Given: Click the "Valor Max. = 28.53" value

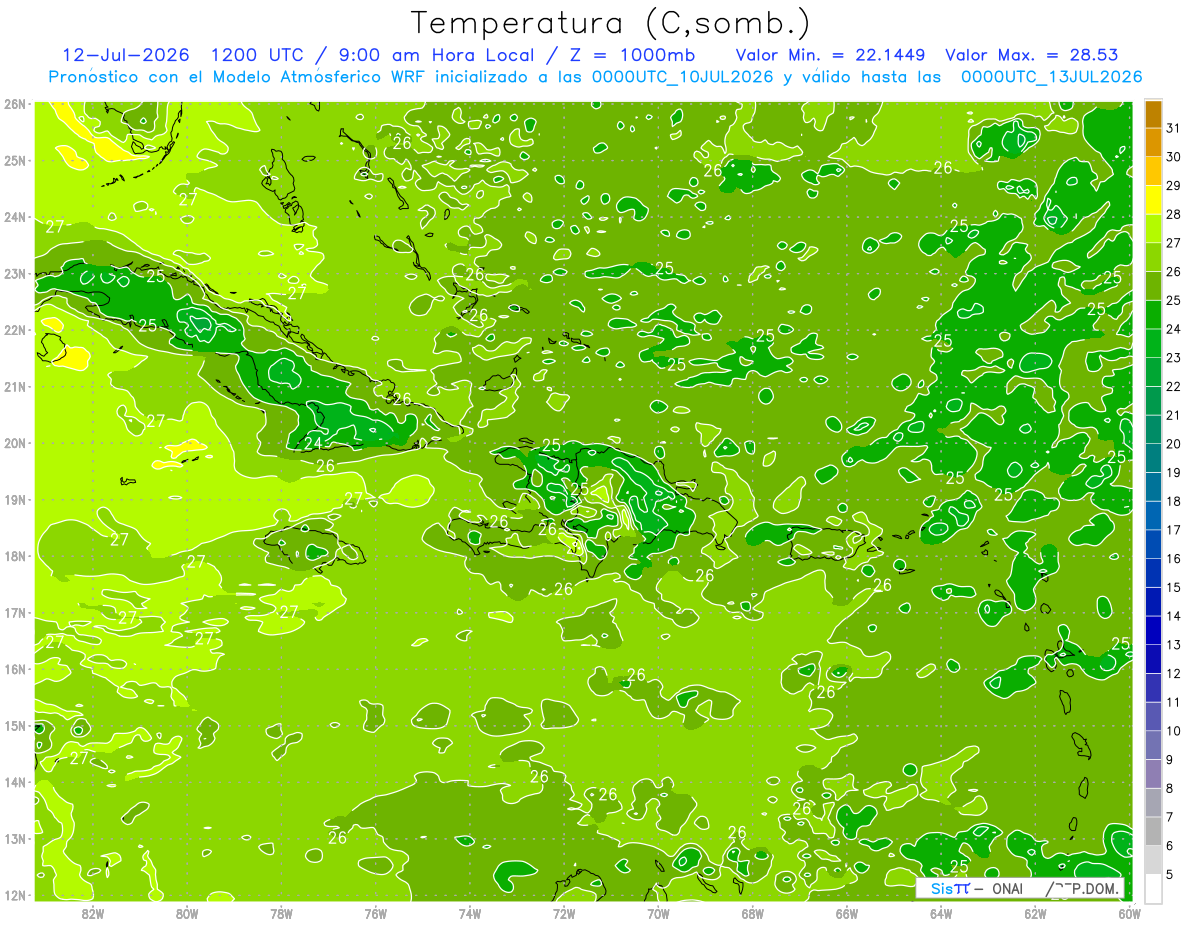Looking at the screenshot, I should click(x=1032, y=55).
